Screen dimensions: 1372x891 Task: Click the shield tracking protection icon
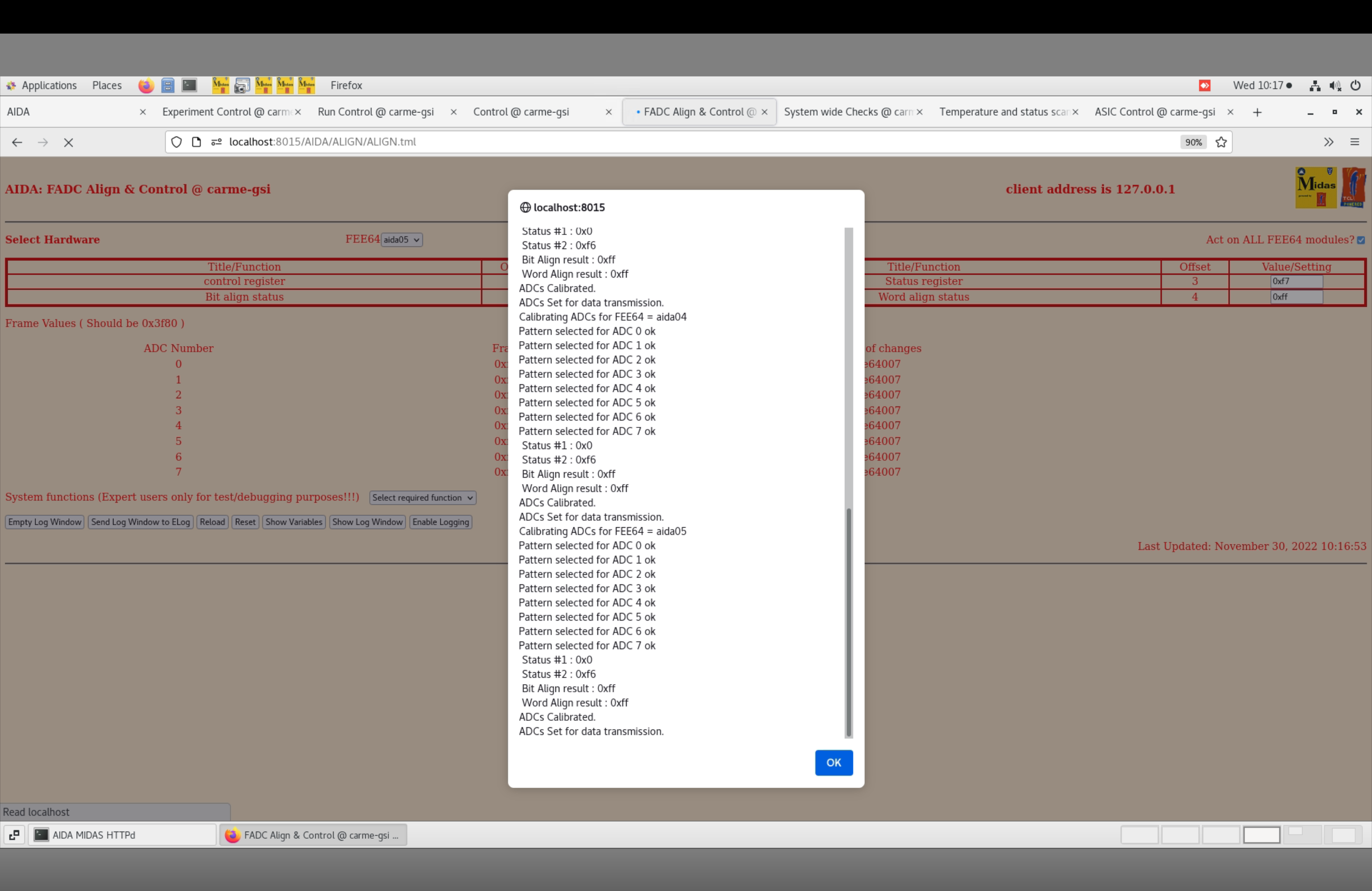tap(176, 142)
